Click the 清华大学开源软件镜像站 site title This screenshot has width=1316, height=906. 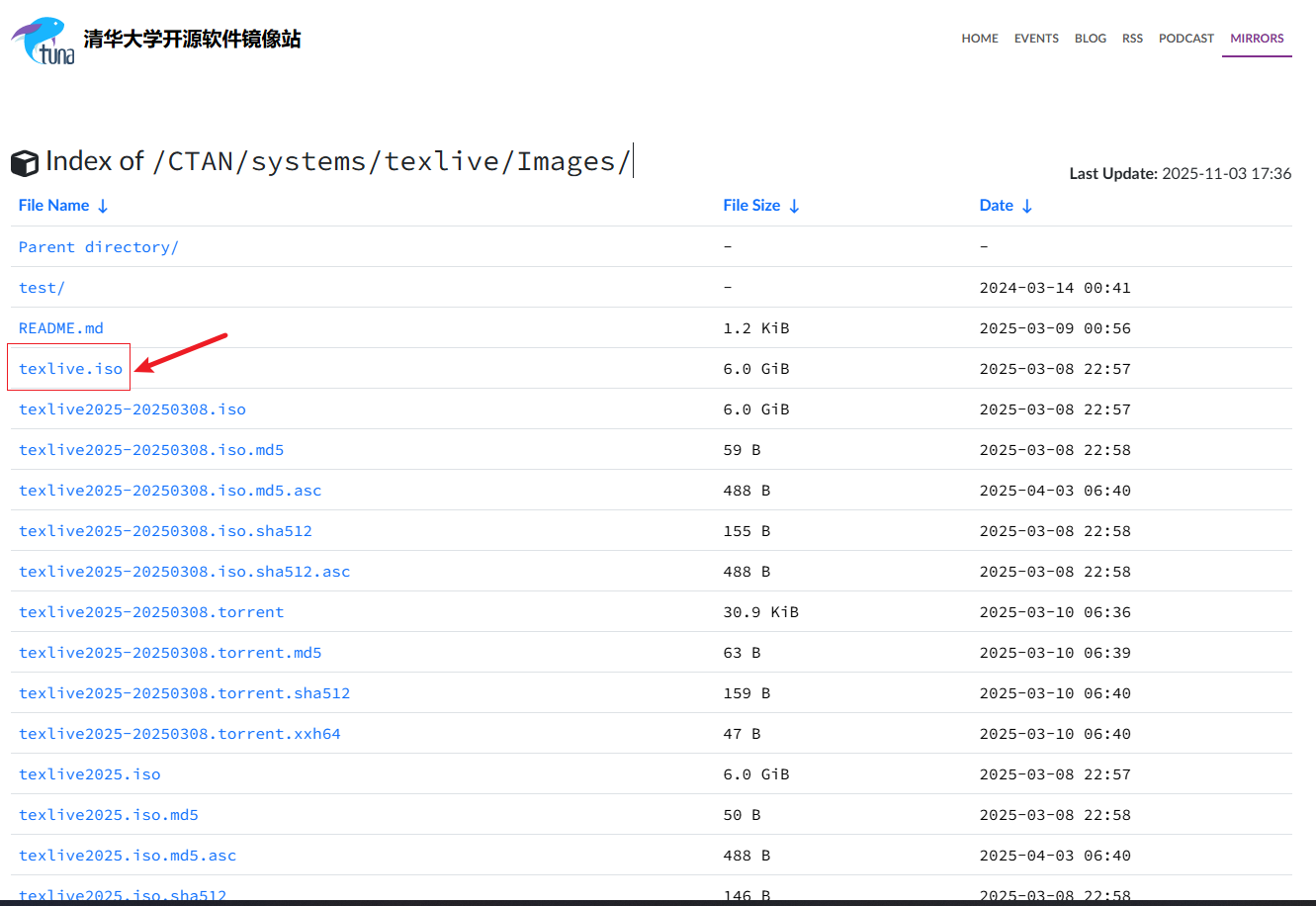click(192, 40)
